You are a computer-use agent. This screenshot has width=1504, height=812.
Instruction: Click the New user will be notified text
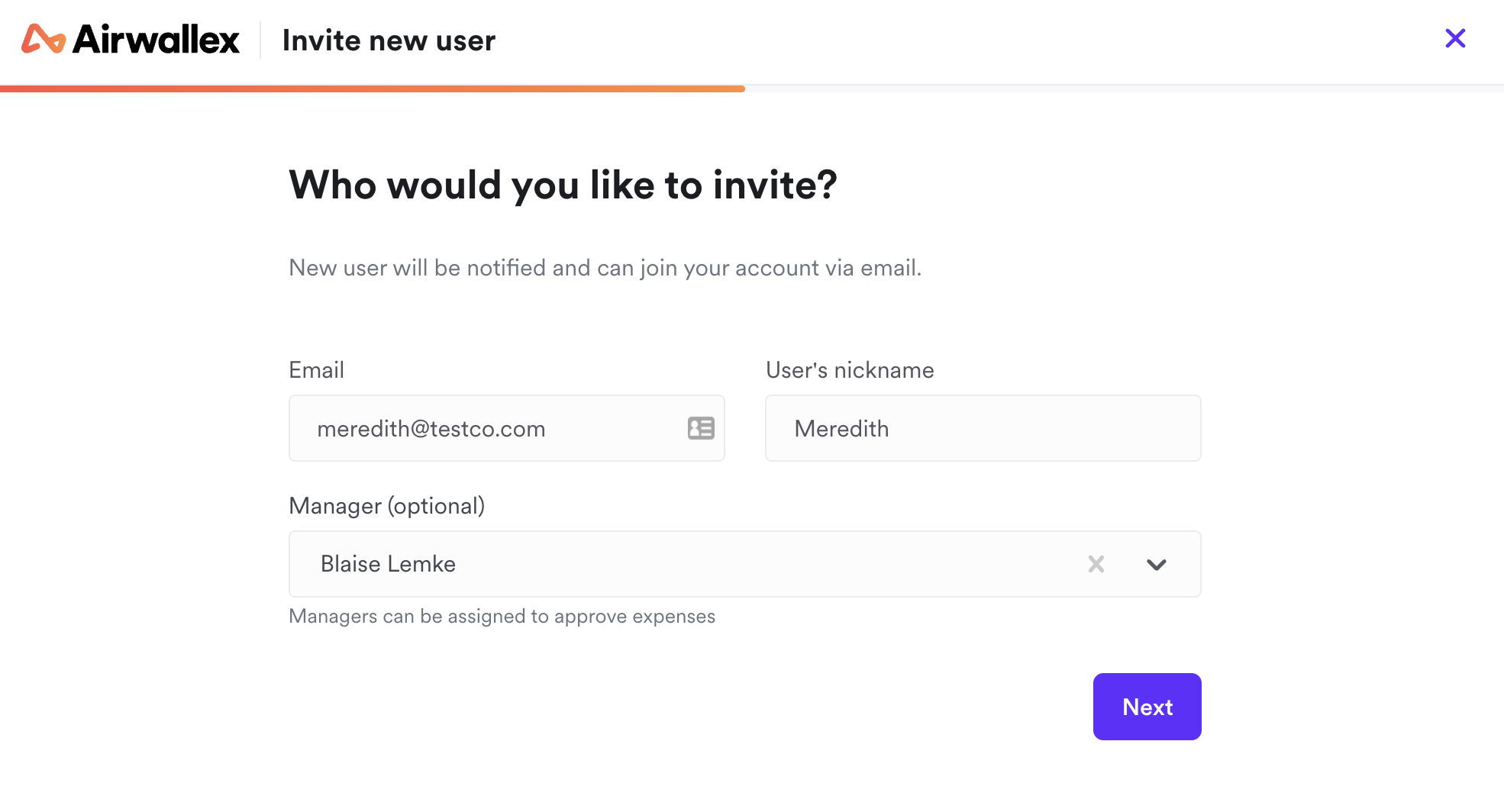(x=605, y=268)
